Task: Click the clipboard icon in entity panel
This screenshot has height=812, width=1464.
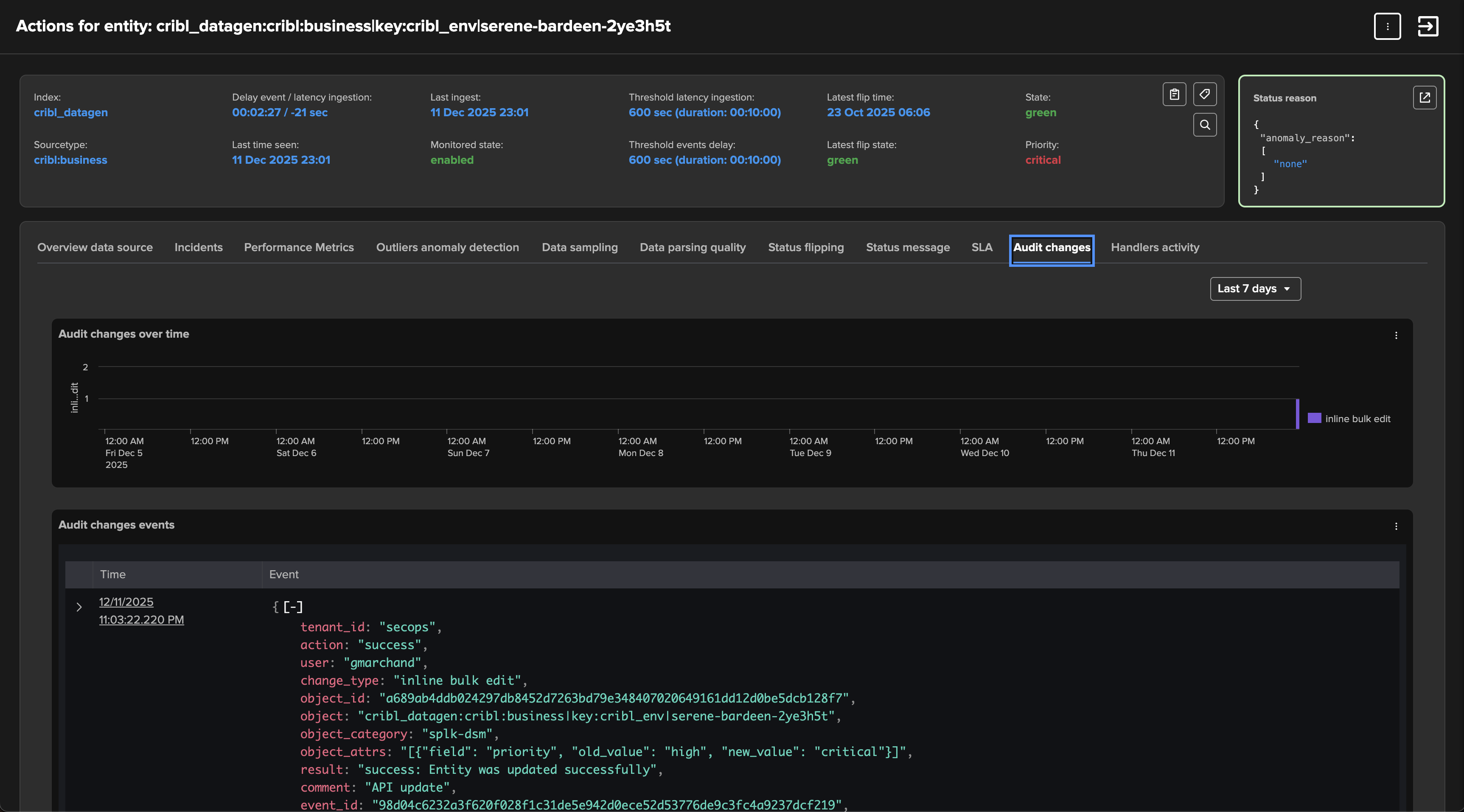Action: [x=1174, y=94]
